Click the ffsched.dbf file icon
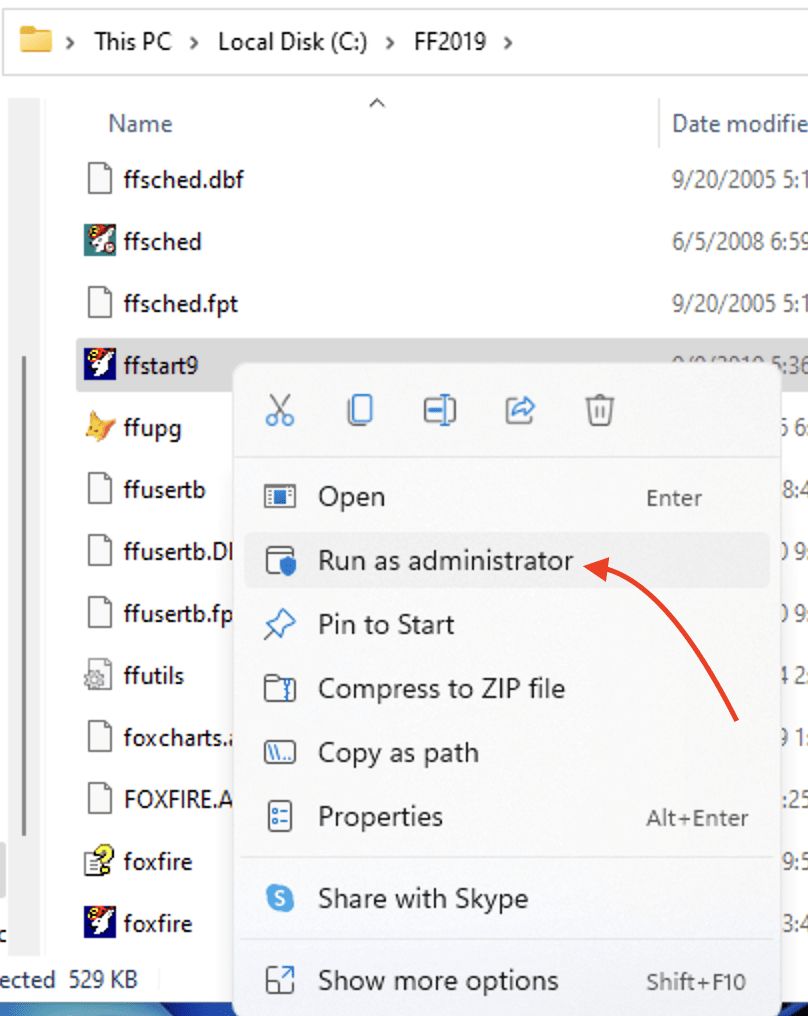Viewport: 808px width, 1016px height. point(99,178)
